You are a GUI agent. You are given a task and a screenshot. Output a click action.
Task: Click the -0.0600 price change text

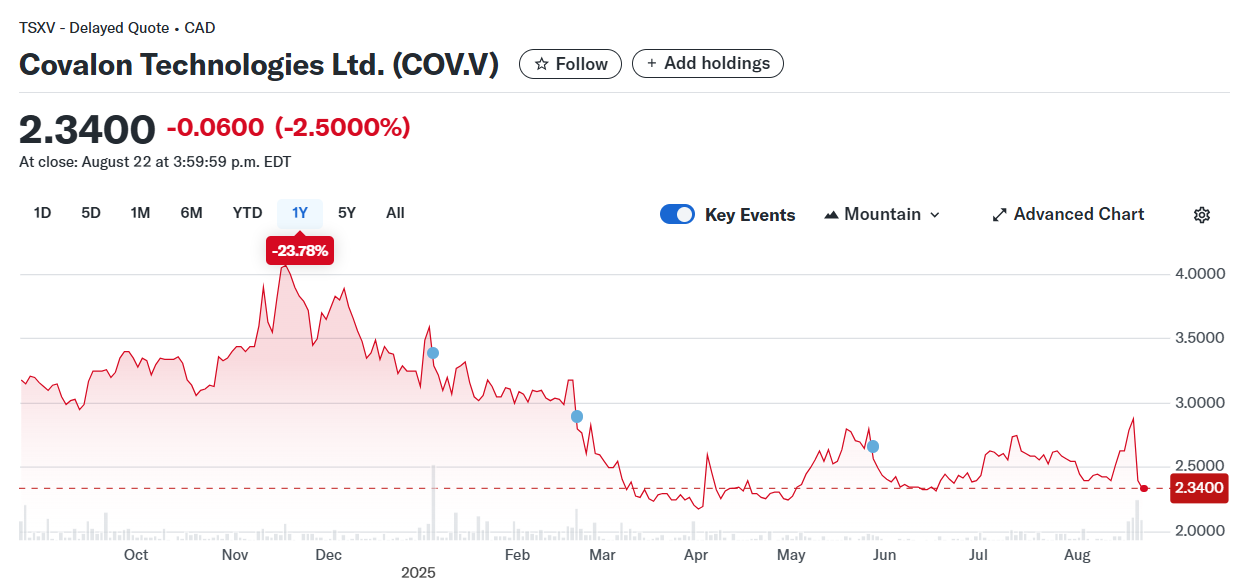(x=215, y=128)
